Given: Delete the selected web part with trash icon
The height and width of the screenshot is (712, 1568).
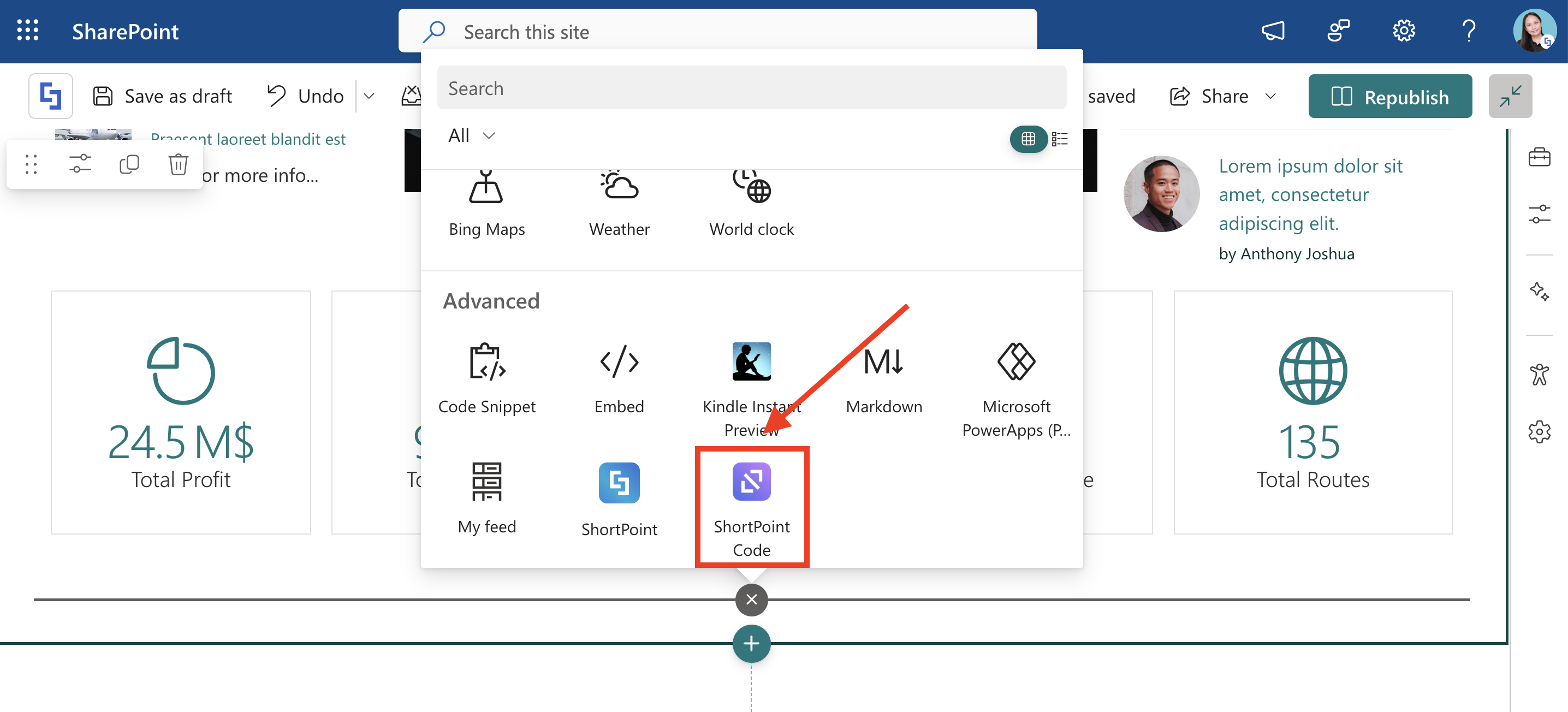Looking at the screenshot, I should [178, 164].
